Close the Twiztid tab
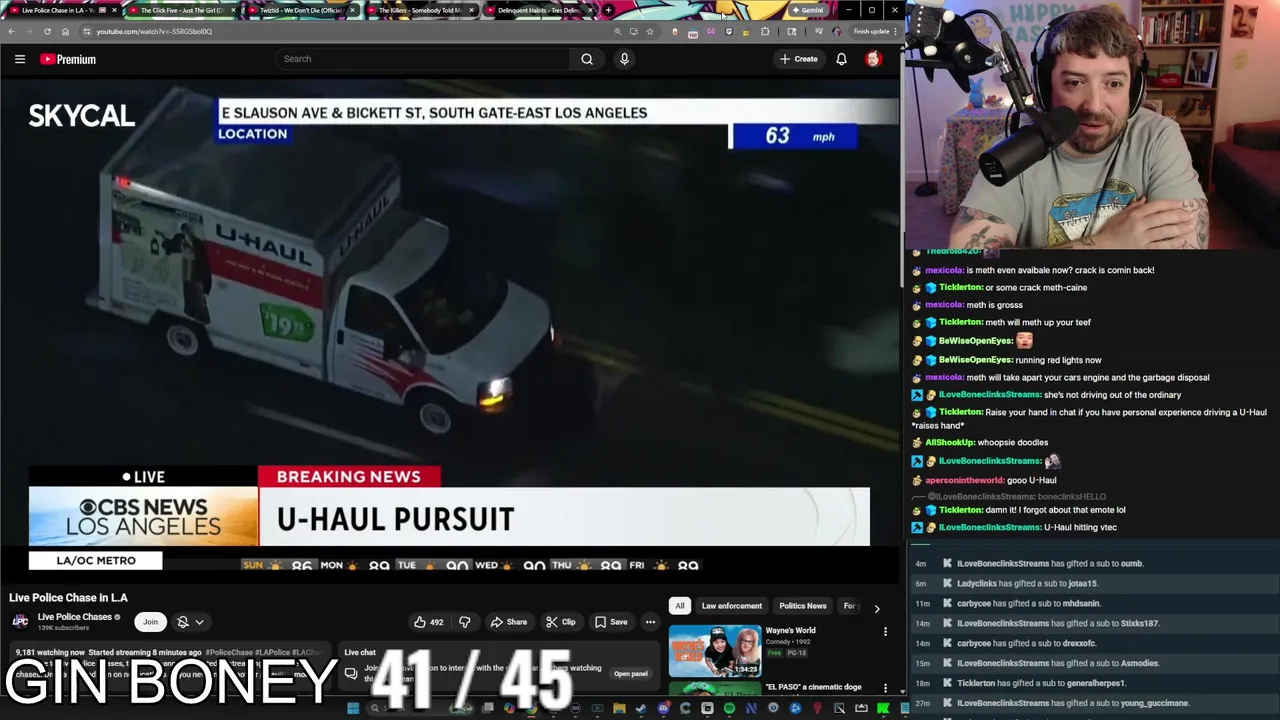The width and height of the screenshot is (1280, 720). click(x=352, y=10)
